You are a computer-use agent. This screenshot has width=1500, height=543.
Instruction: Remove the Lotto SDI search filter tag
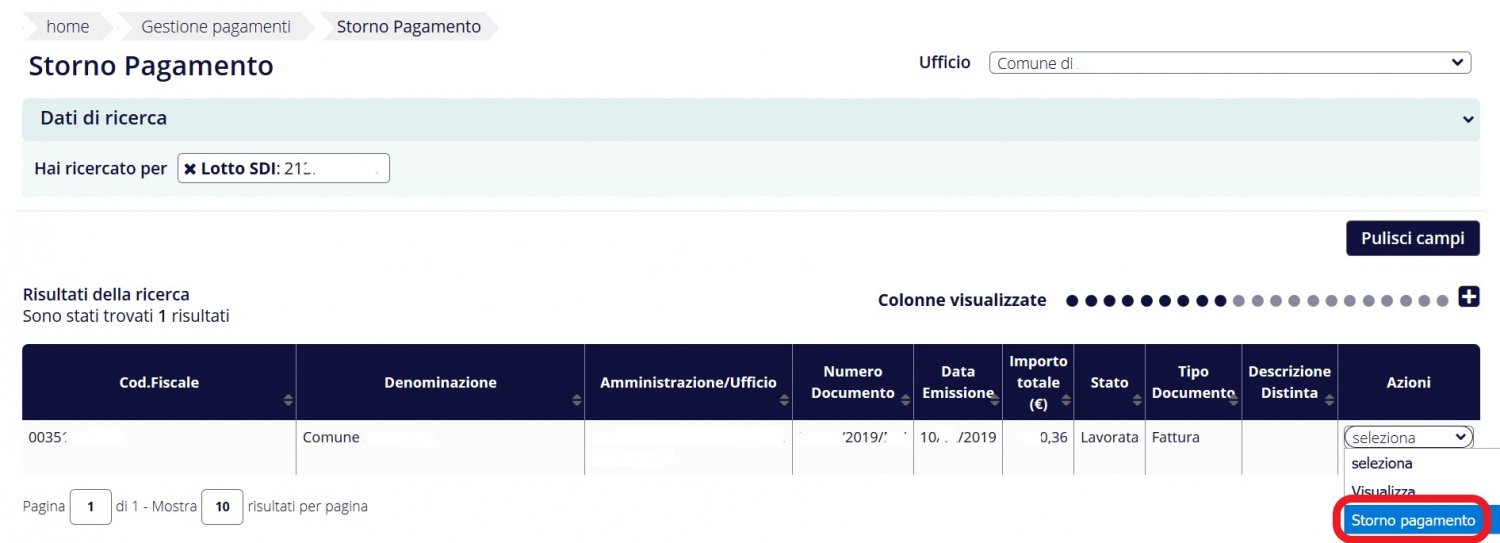190,169
